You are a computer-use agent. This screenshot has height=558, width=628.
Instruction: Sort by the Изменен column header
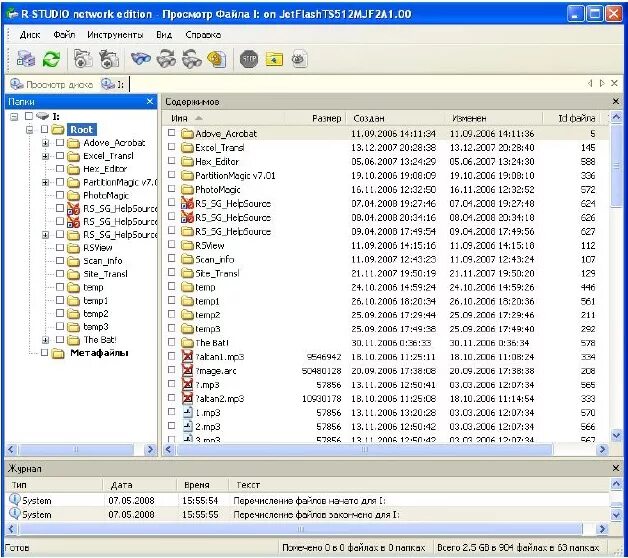point(469,119)
